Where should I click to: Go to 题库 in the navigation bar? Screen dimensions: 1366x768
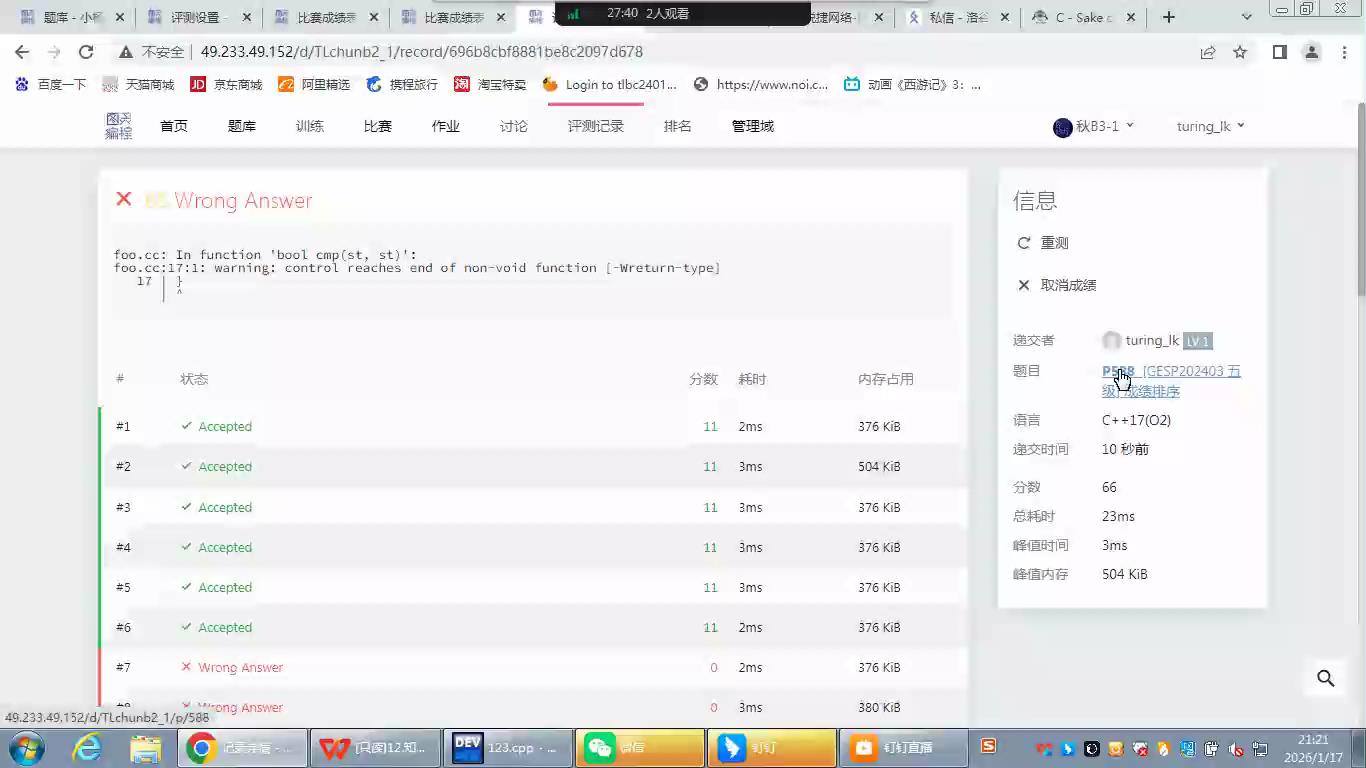(x=242, y=126)
